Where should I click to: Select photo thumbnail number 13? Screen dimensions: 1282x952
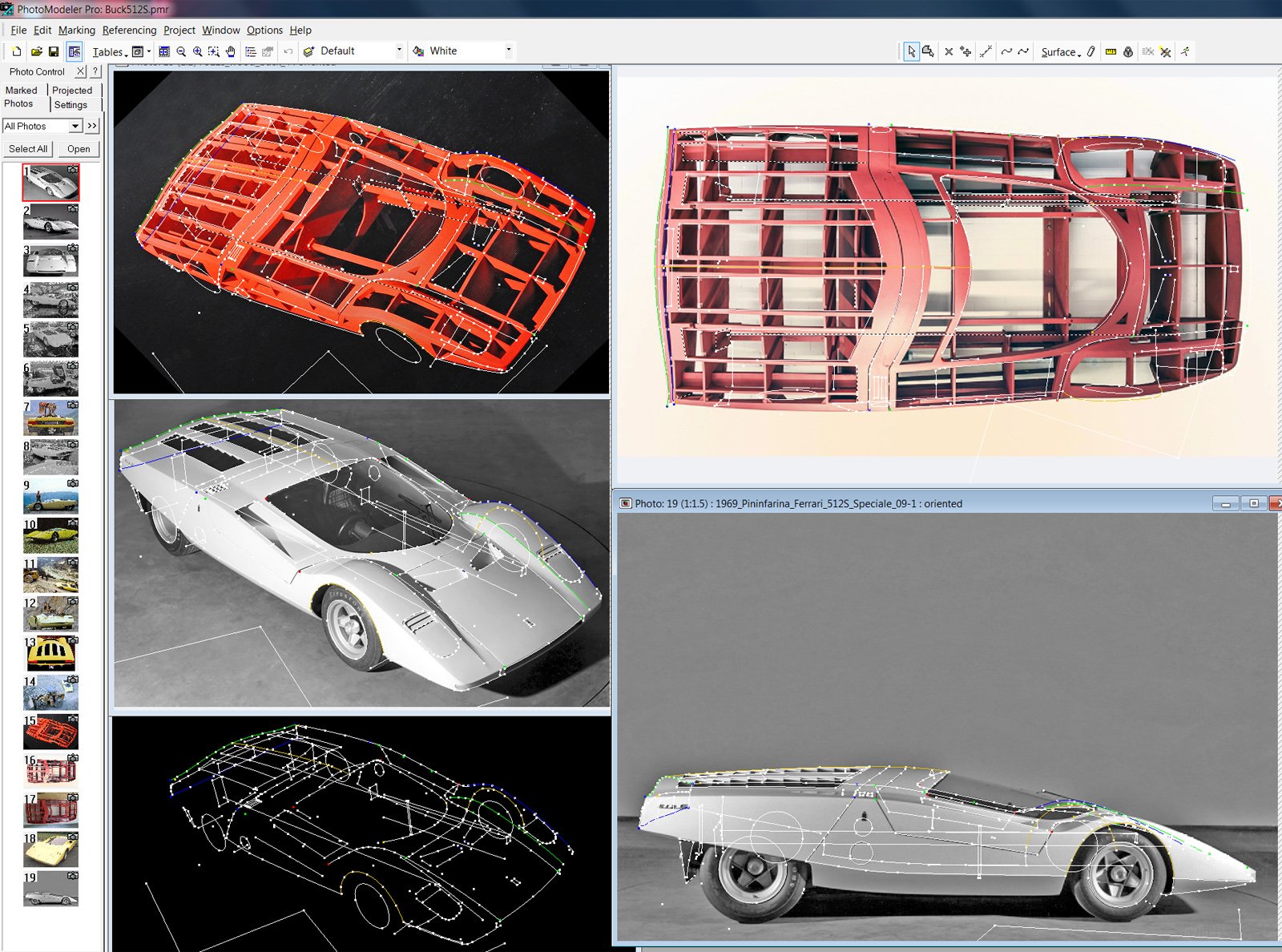51,654
